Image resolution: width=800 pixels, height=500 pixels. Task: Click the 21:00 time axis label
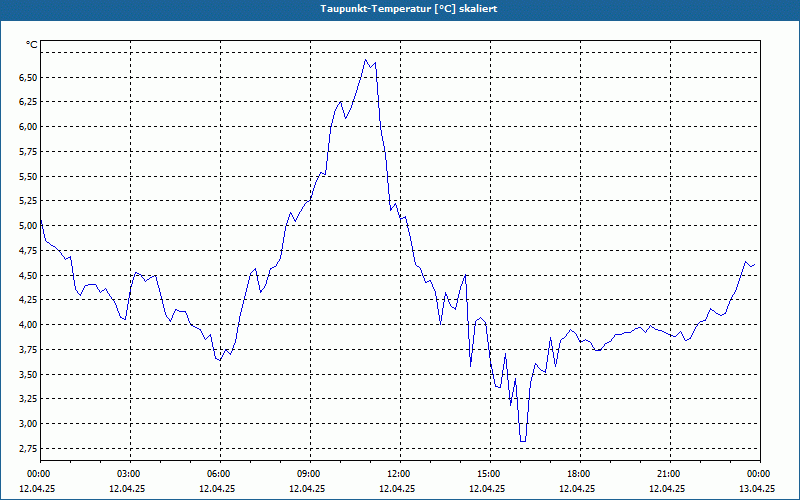click(x=670, y=474)
